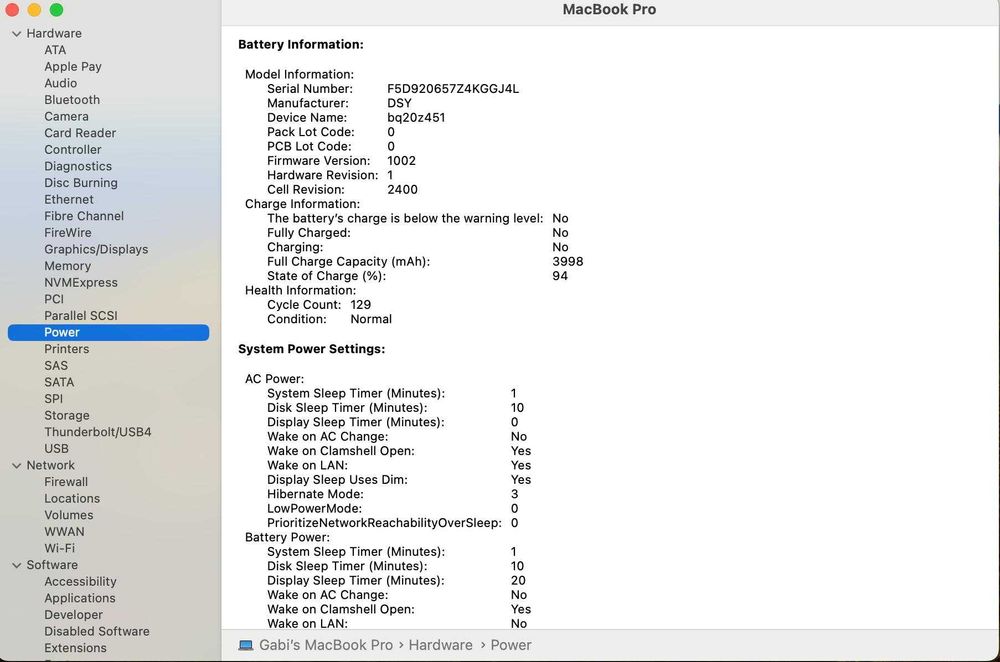Open Accessibility software details
The image size is (1000, 662).
click(x=80, y=582)
